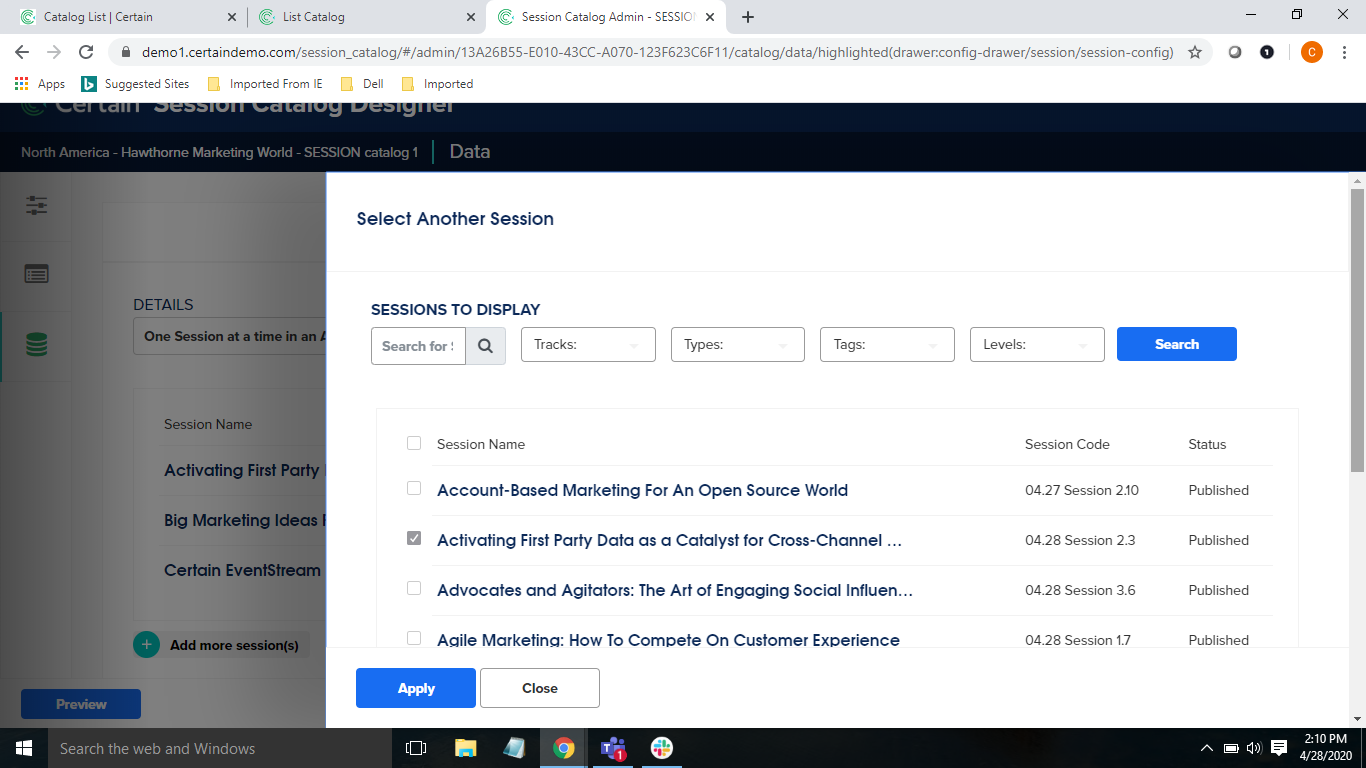This screenshot has height=768, width=1366.
Task: Uncheck the Activating First Party Data checkbox
Action: [414, 539]
